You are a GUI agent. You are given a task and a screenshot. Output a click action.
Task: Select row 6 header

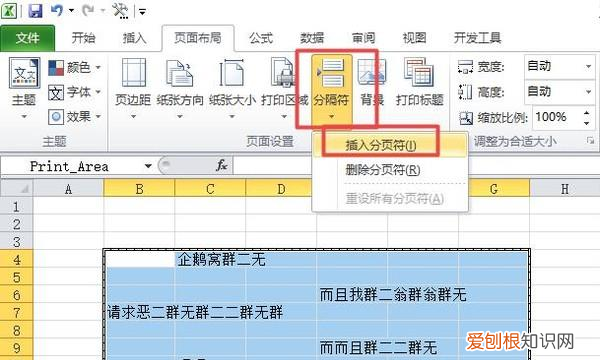click(16, 295)
